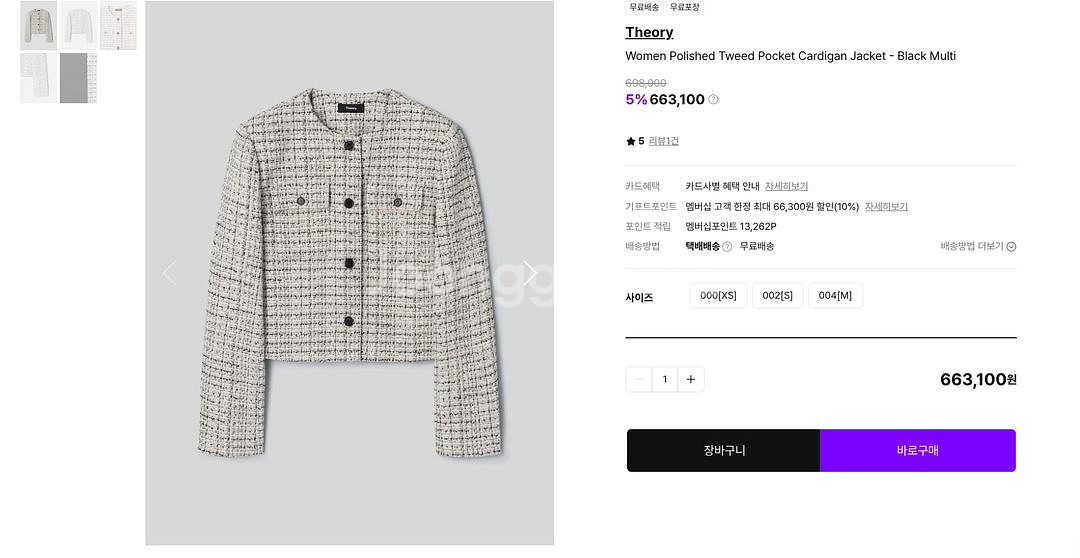Click the purple 바로구매 buy now button
This screenshot has height=558, width=1080.
click(x=918, y=450)
